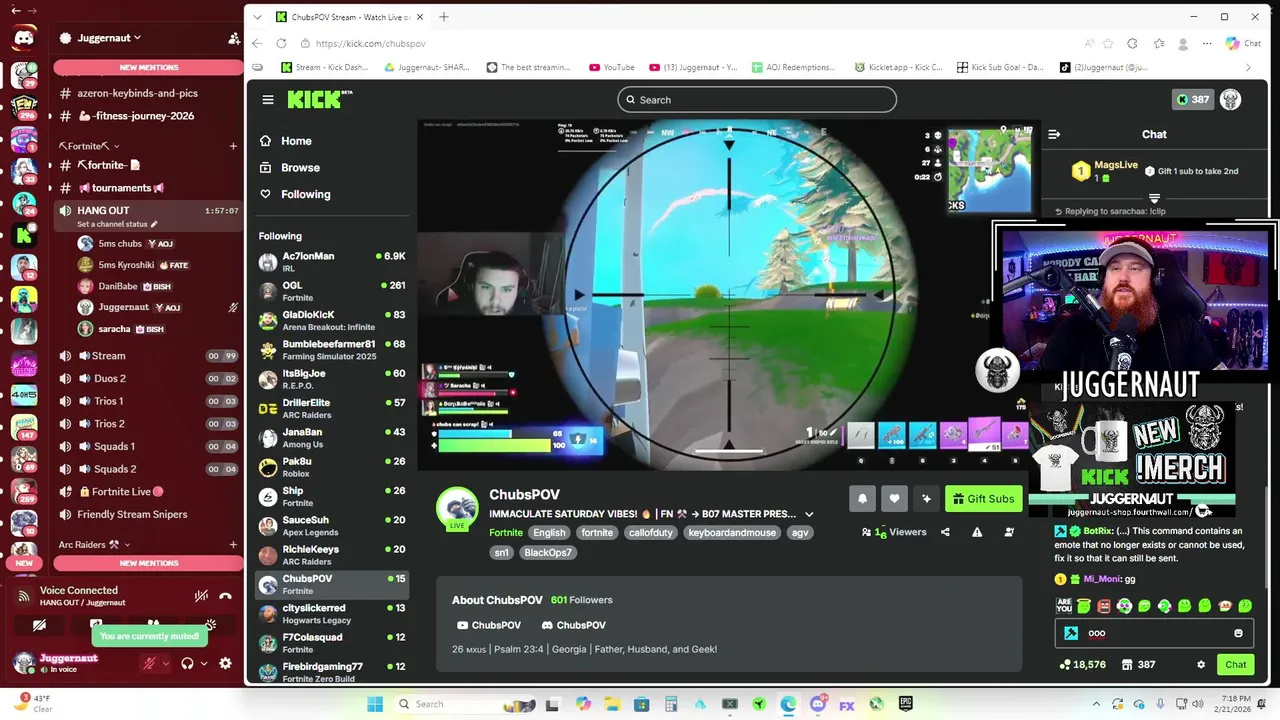
Task: Share the ChubsPOV stream
Action: 945,532
